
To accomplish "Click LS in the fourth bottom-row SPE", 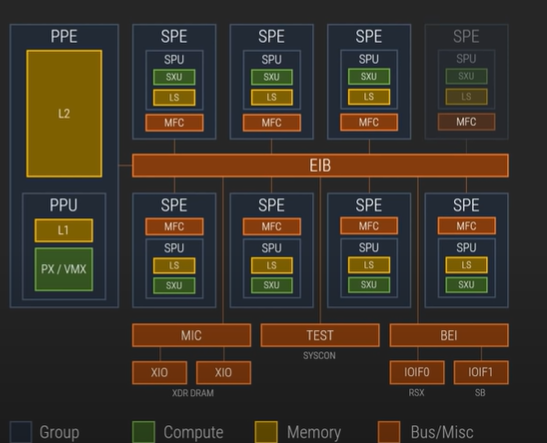I will (x=466, y=265).
